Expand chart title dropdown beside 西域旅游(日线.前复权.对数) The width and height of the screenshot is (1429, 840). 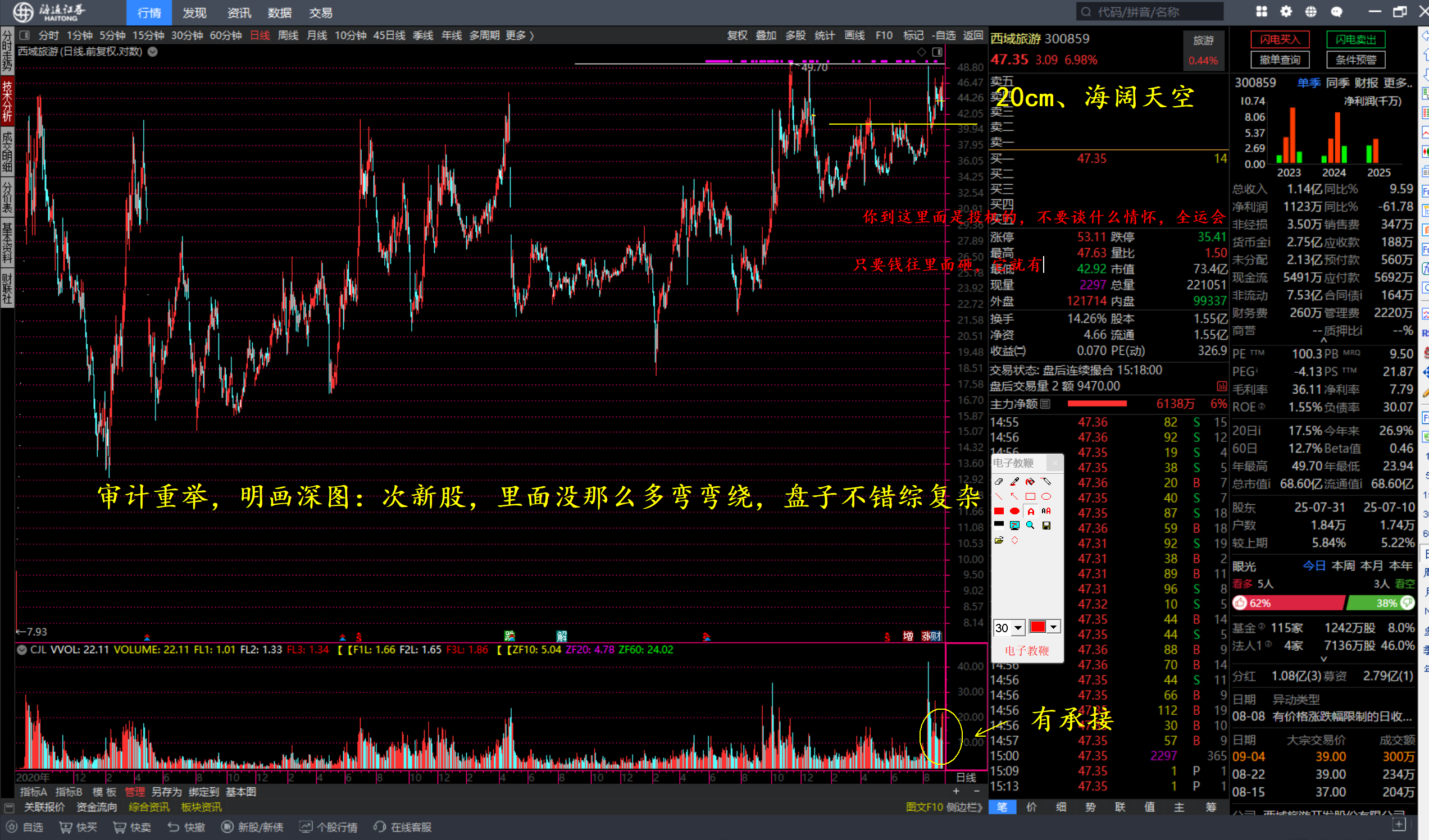point(153,52)
